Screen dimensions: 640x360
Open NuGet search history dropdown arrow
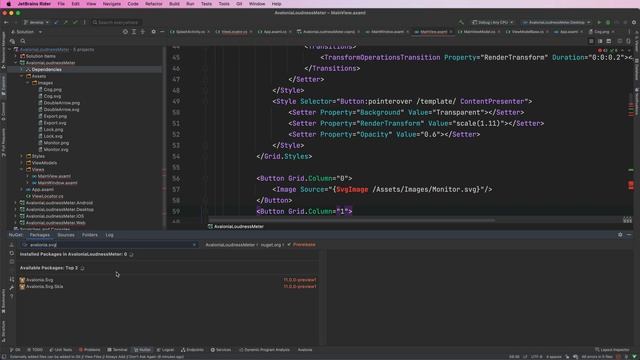pyautogui.click(x=194, y=245)
